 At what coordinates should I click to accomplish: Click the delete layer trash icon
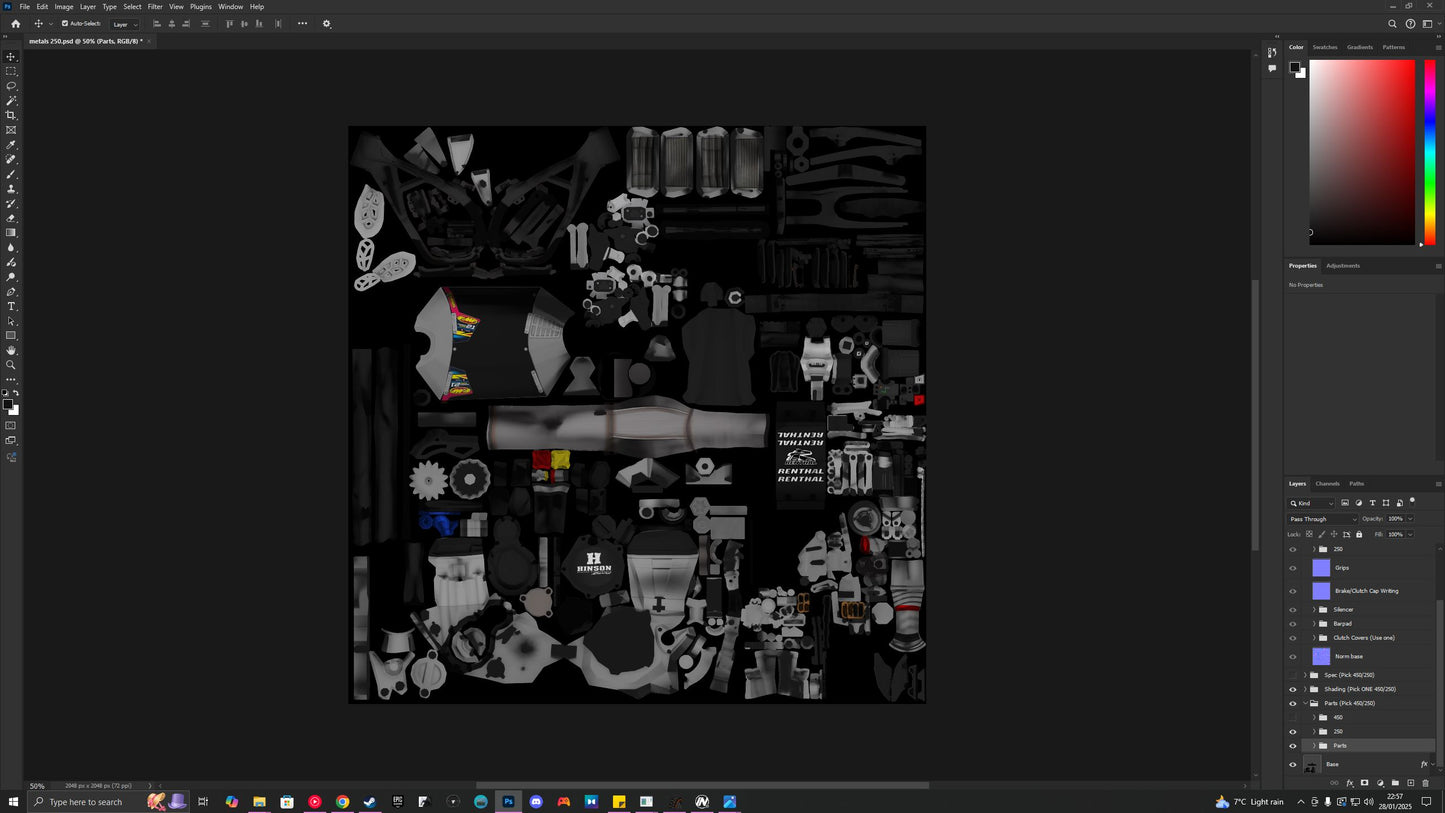point(1426,783)
